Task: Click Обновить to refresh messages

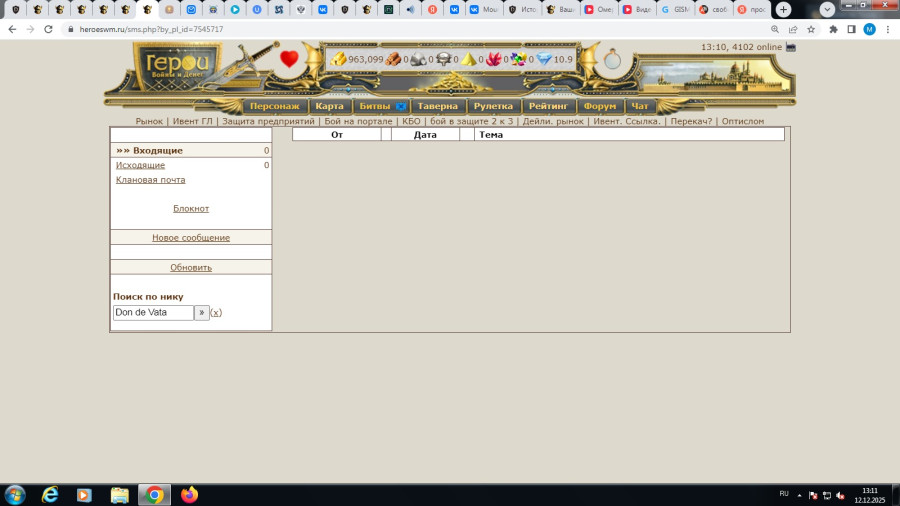Action: (x=191, y=267)
